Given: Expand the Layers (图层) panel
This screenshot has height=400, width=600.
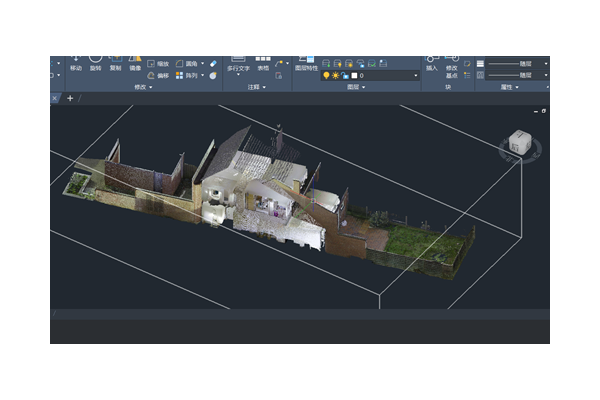Looking at the screenshot, I should pyautogui.click(x=357, y=87).
